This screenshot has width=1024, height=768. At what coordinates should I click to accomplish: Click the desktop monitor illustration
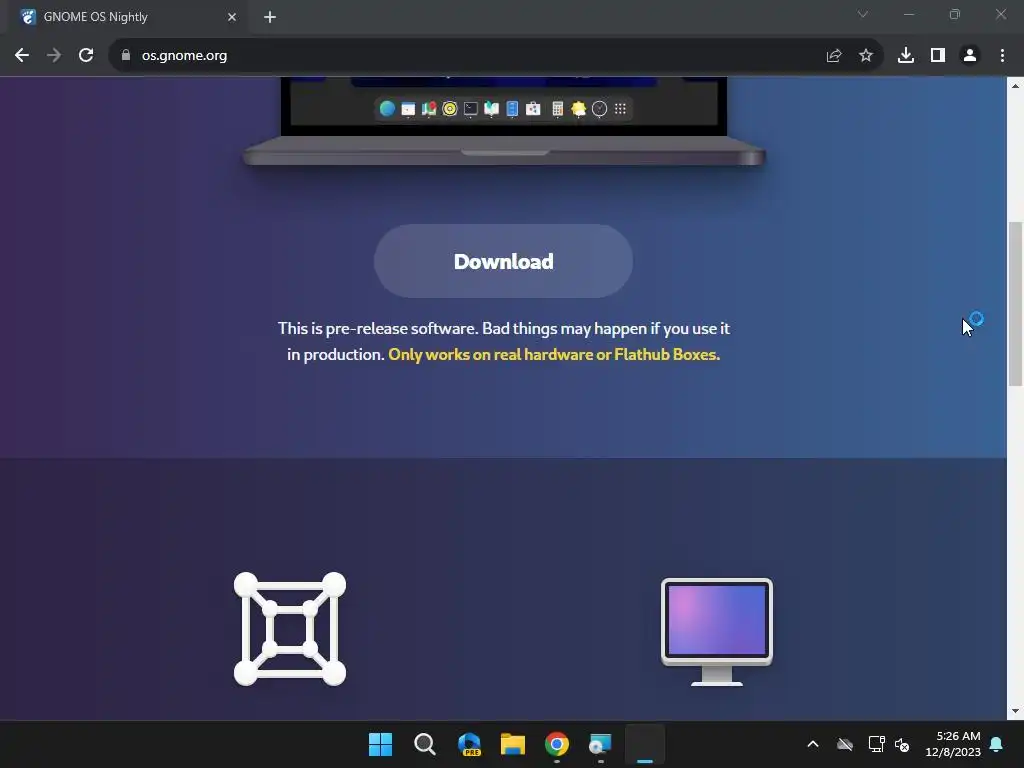coord(716,632)
